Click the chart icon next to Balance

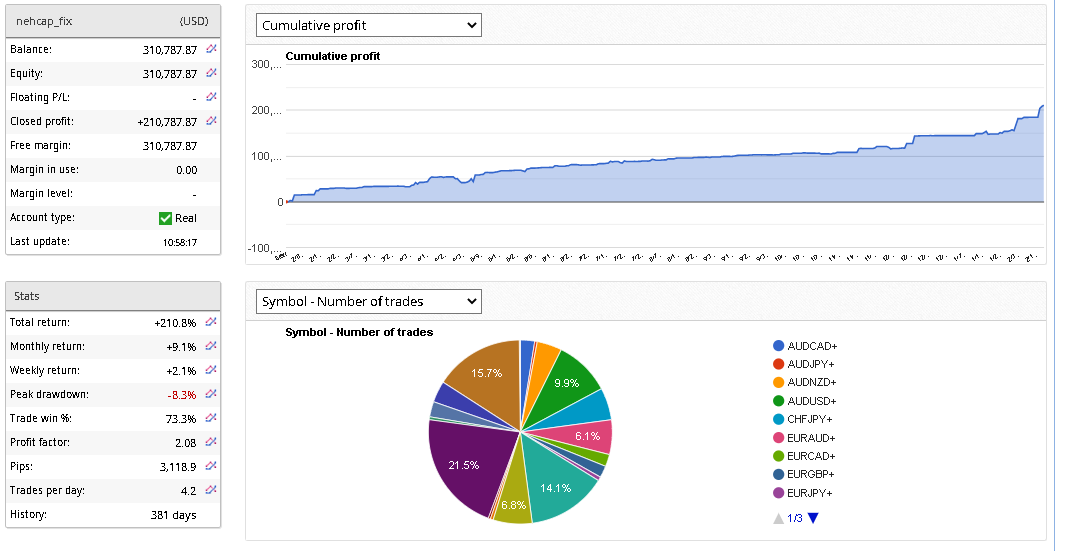click(211, 49)
